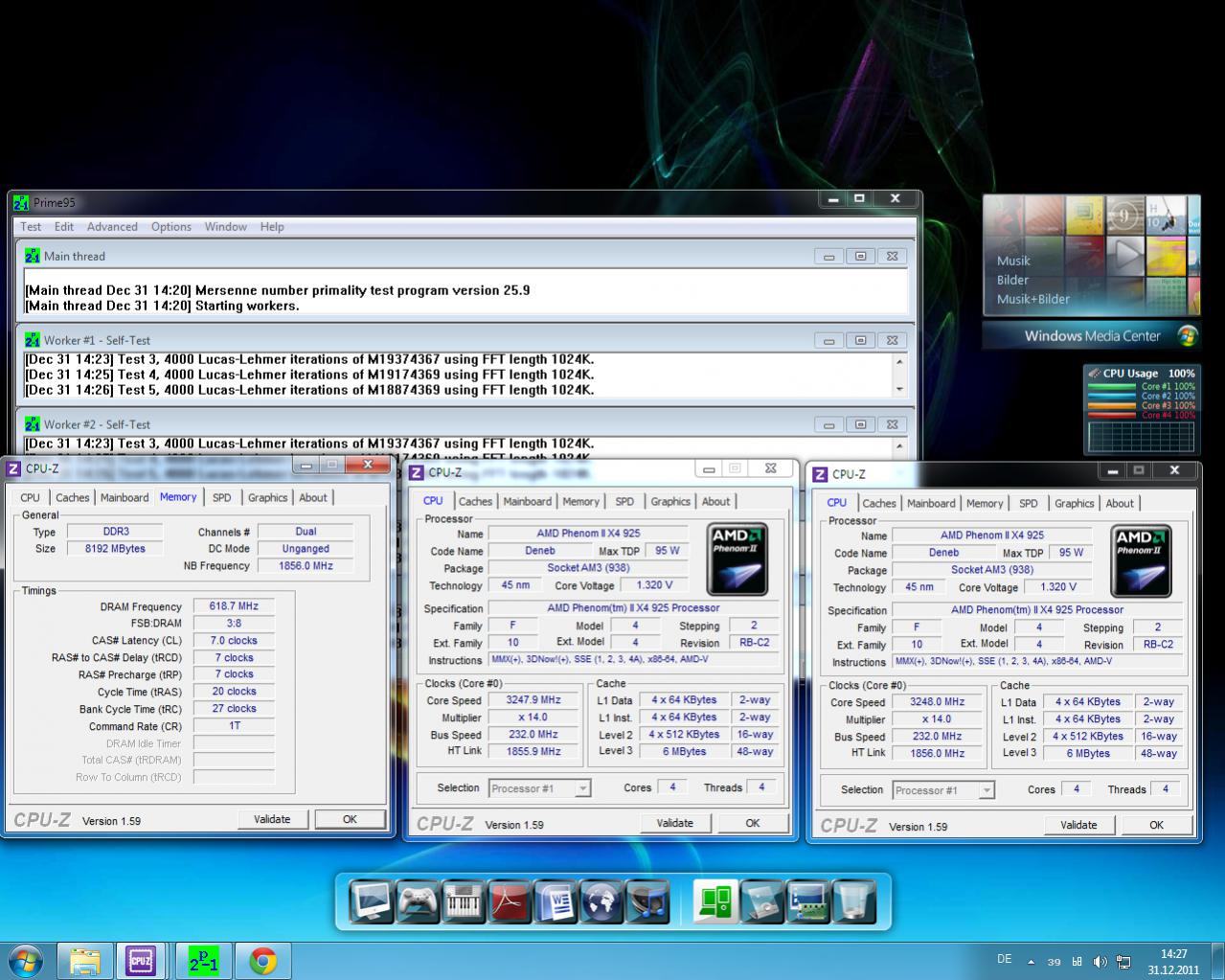Viewport: 1225px width, 980px height.
Task: Click the volume speaker icon in system tray
Action: [1100, 961]
